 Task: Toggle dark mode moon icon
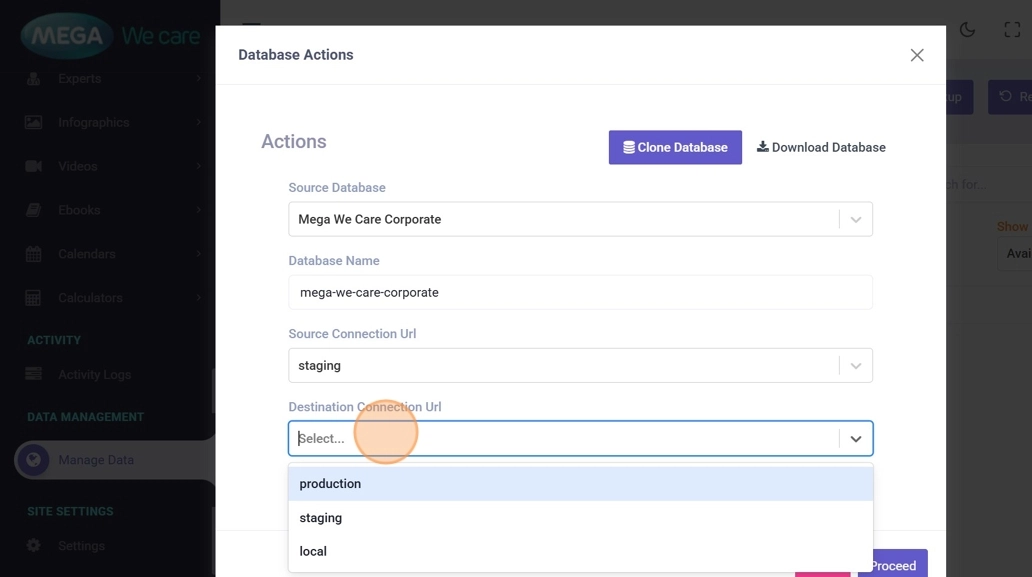click(x=967, y=30)
